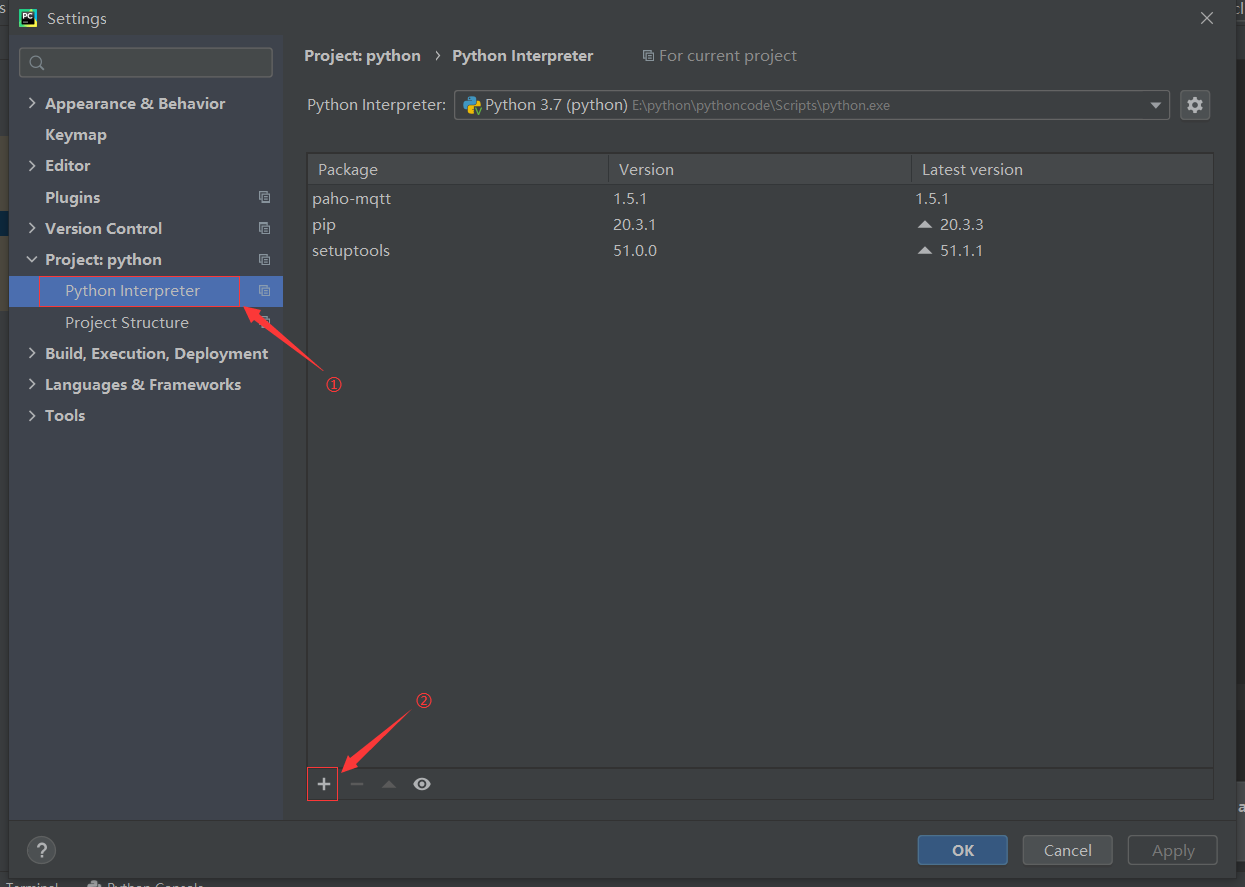Click the Cancel button
Viewport: 1245px width, 887px height.
point(1067,850)
